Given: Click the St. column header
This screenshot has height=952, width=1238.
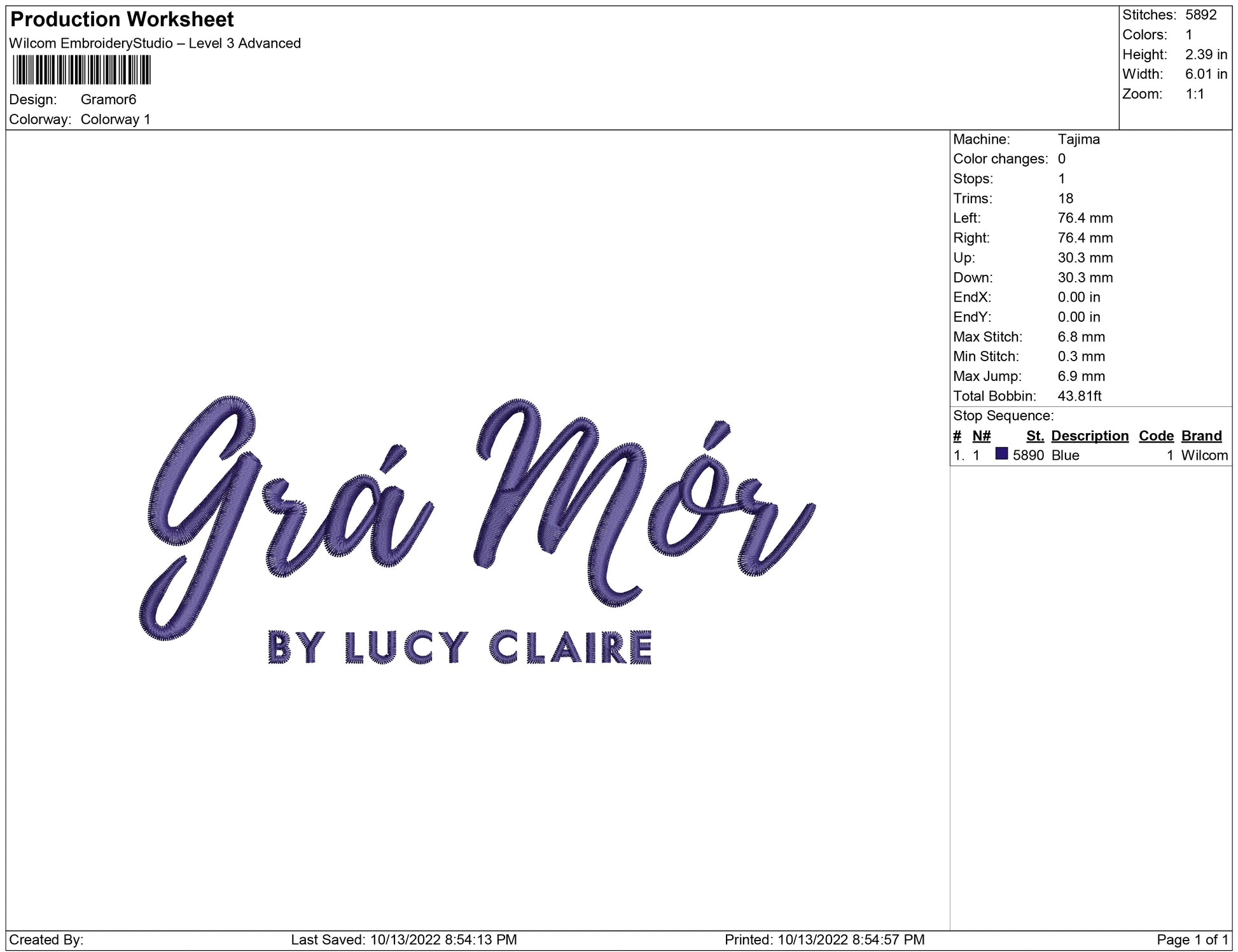Looking at the screenshot, I should point(1034,436).
